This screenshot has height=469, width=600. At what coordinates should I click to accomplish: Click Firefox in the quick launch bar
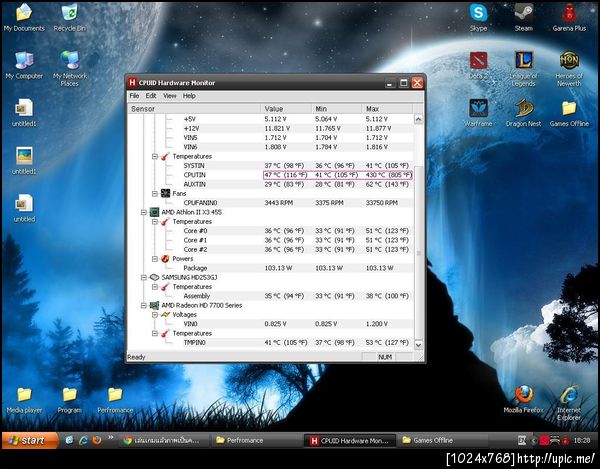(96, 440)
